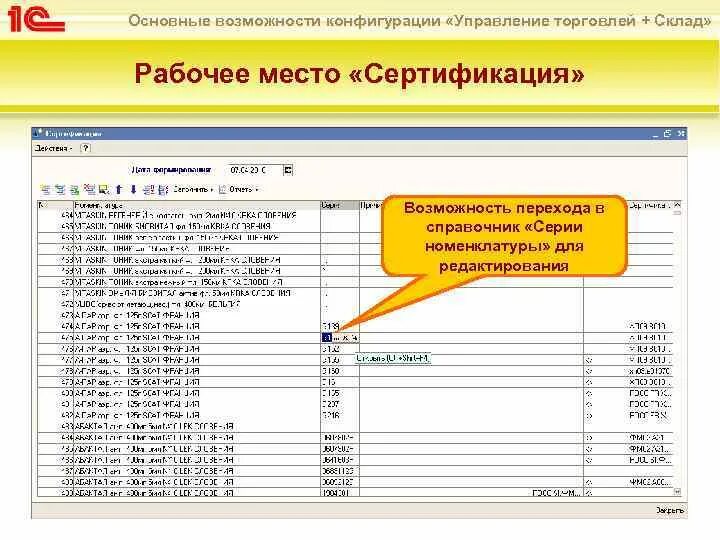
Task: Click the 1C logo
Action: tap(35, 18)
